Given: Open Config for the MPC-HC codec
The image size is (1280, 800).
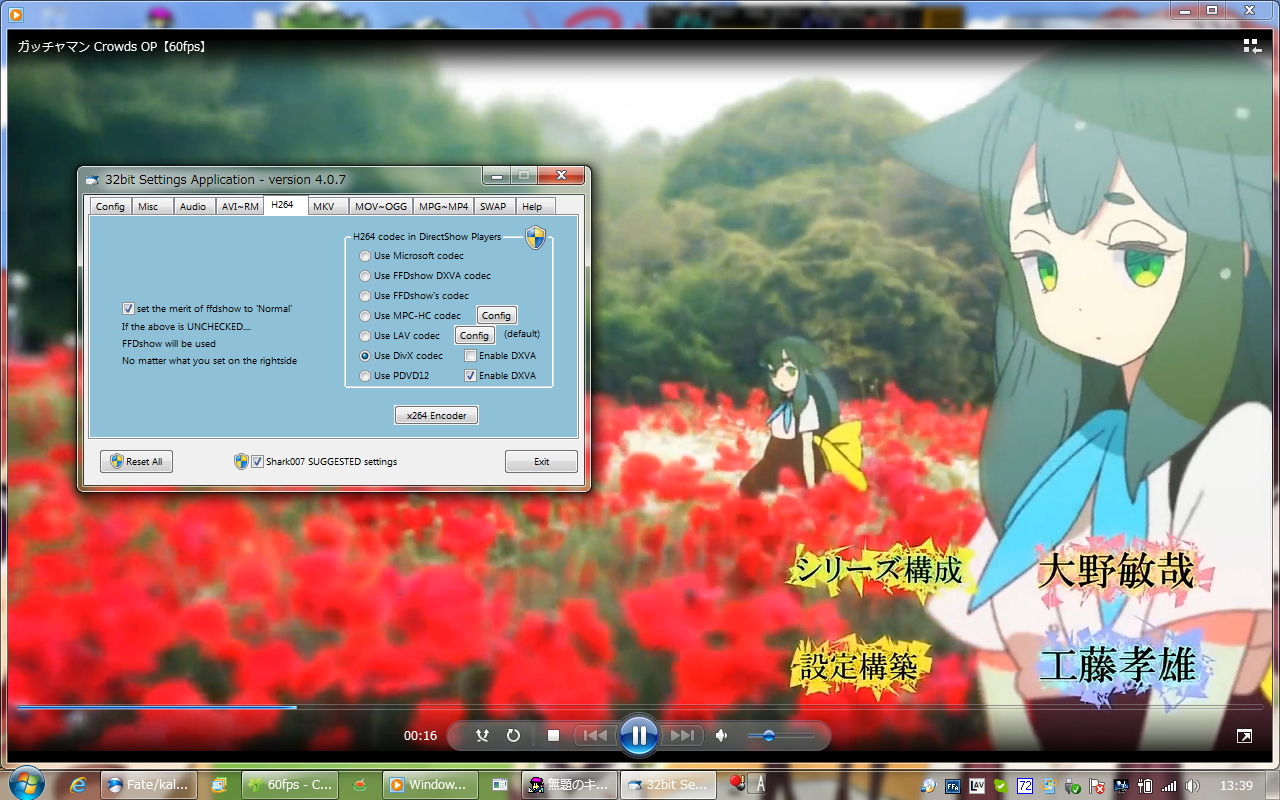Looking at the screenshot, I should point(497,316).
